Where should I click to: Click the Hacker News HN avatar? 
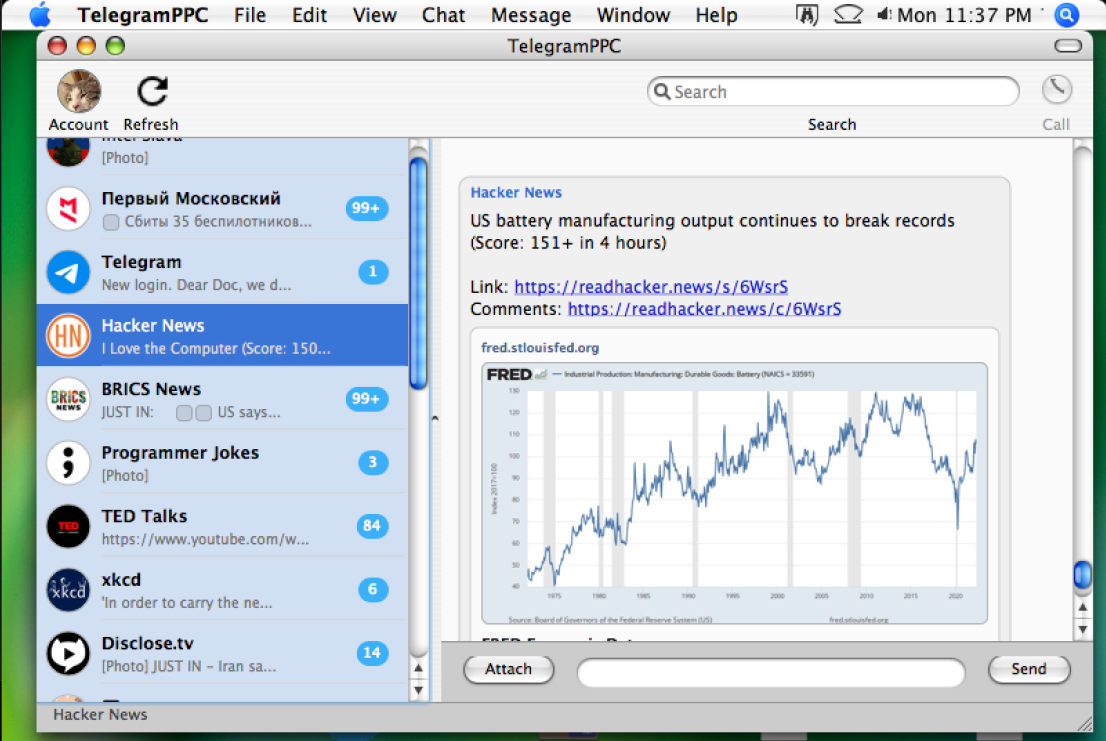pos(68,336)
